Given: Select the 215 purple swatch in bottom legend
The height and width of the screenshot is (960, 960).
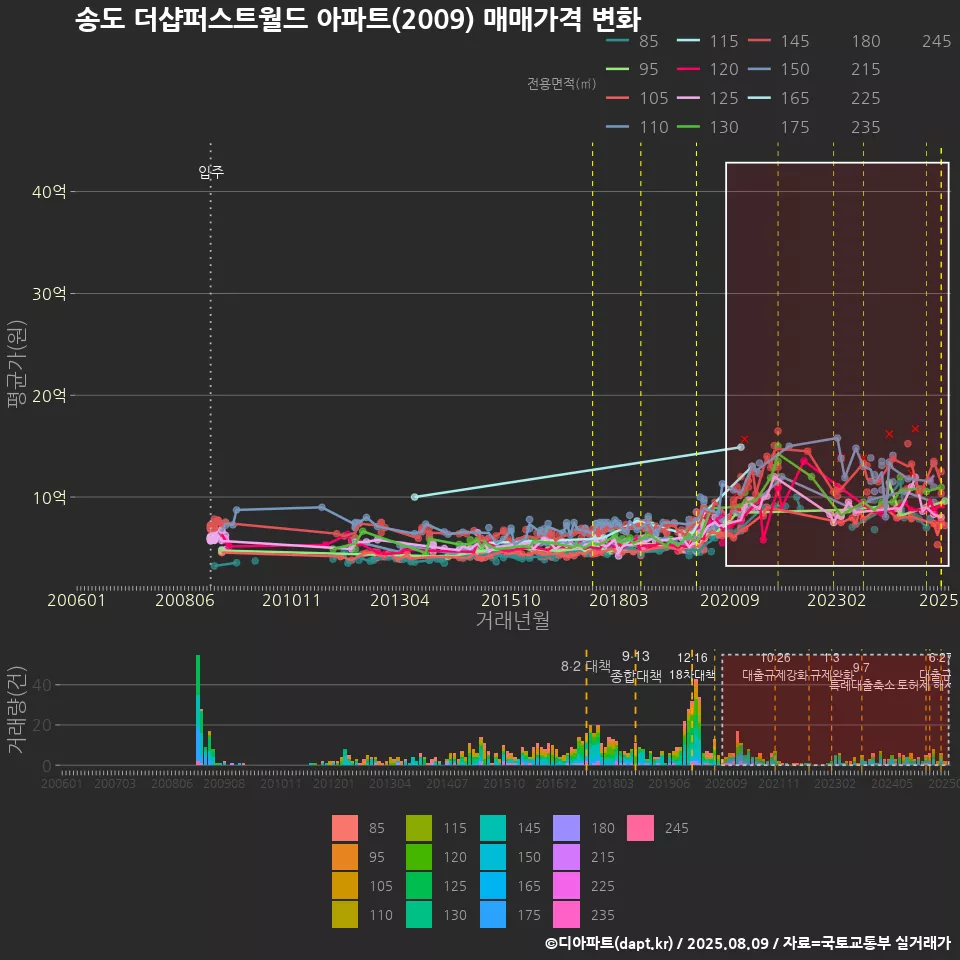Looking at the screenshot, I should [566, 857].
